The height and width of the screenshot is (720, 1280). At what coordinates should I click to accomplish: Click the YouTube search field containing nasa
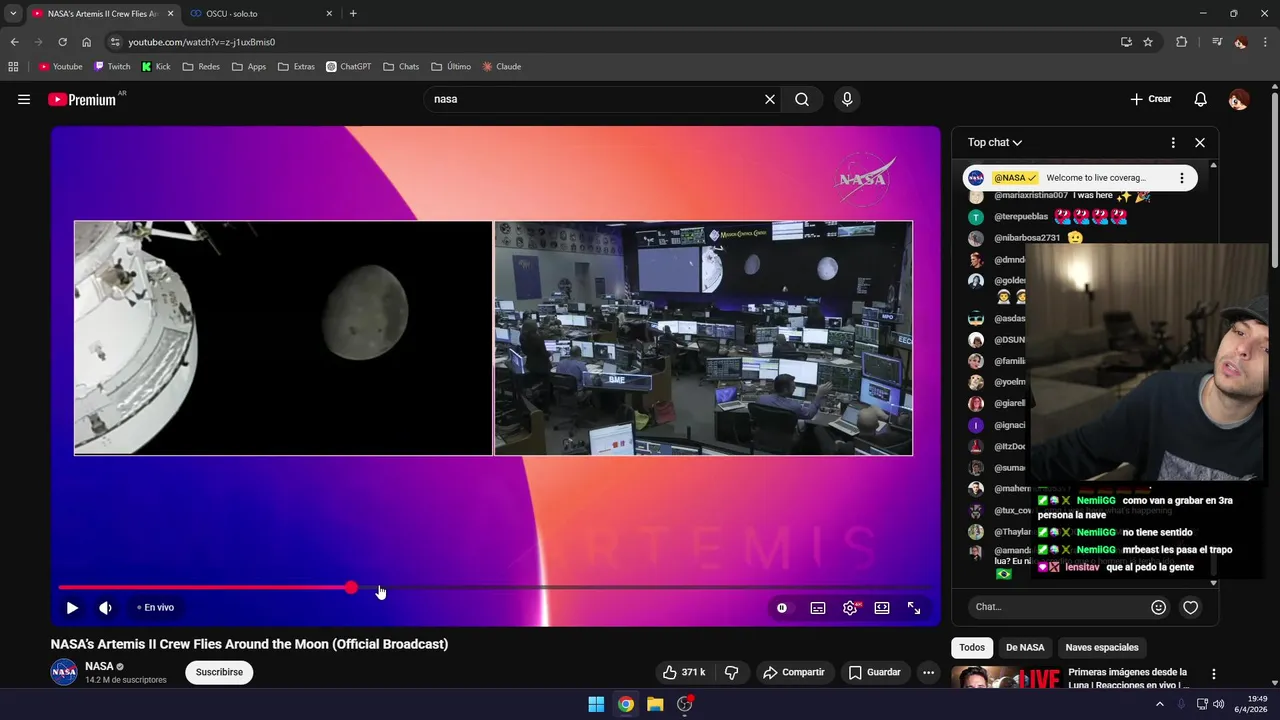(x=595, y=99)
